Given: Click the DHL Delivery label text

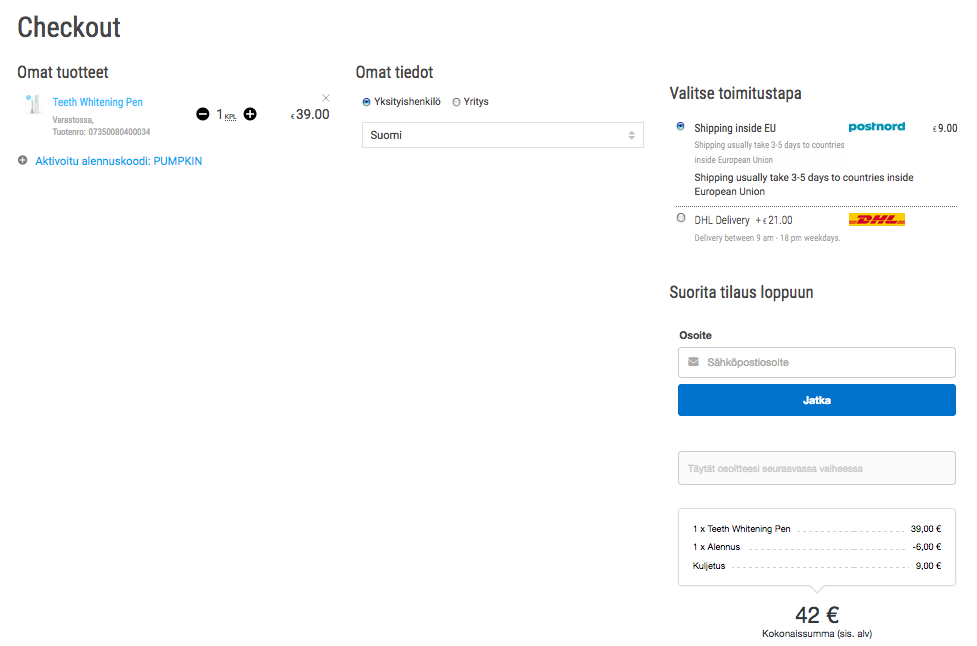Looking at the screenshot, I should pos(721,220).
